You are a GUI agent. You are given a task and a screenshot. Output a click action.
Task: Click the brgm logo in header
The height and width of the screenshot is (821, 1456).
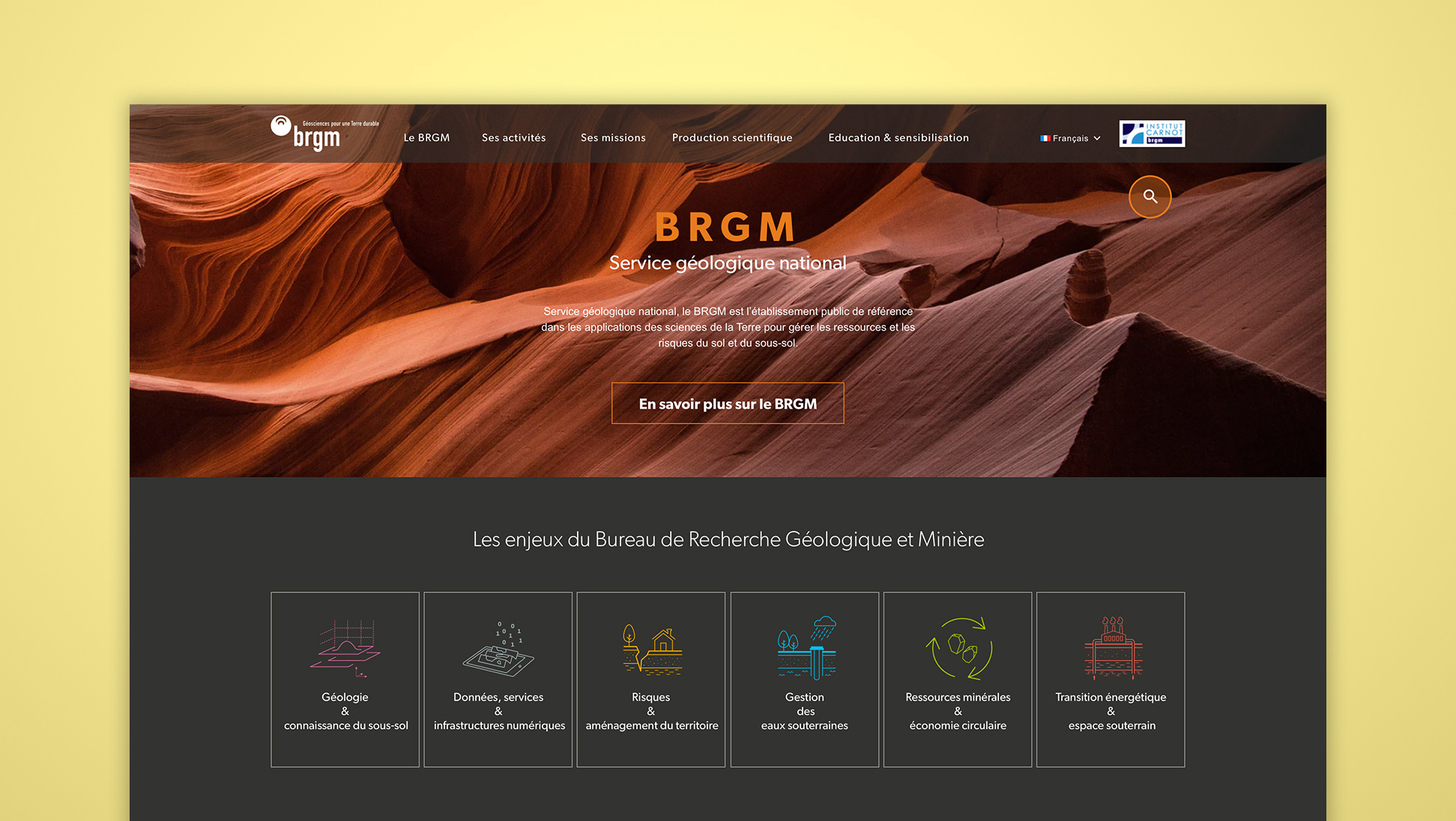(x=324, y=133)
